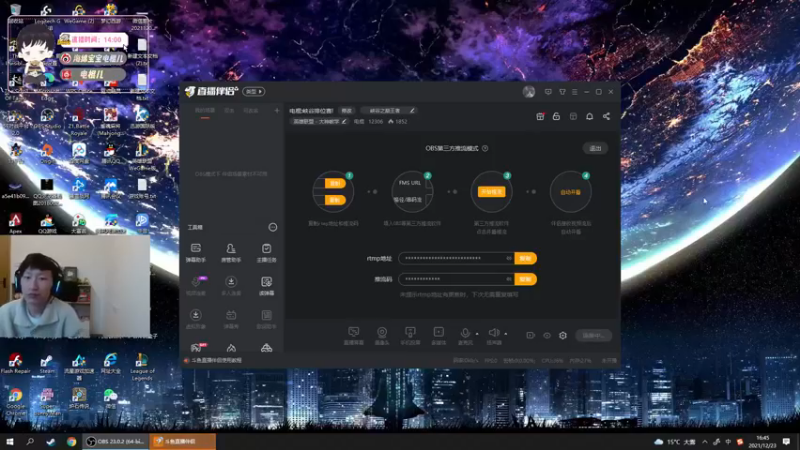Click the recording camera icon near settings
Viewport: 800px width, 450px height.
tap(531, 335)
